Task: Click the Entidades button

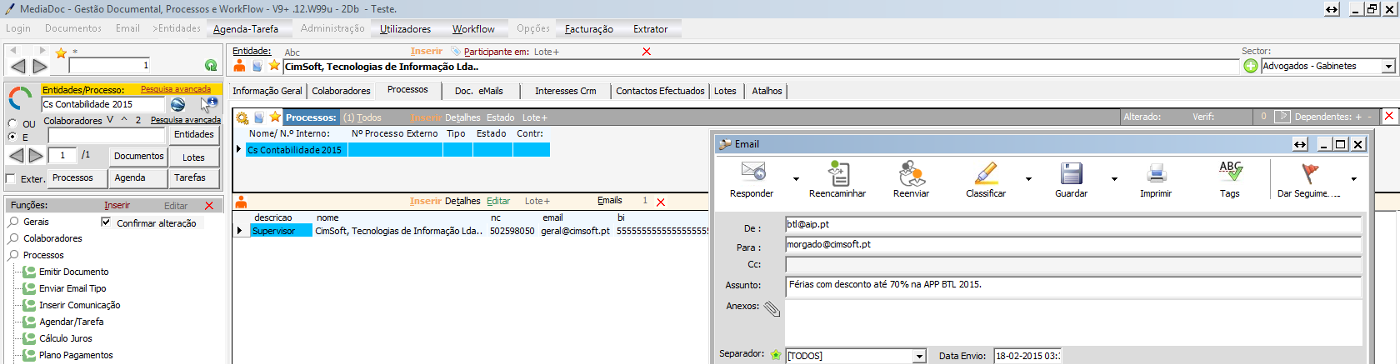Action: click(x=194, y=134)
